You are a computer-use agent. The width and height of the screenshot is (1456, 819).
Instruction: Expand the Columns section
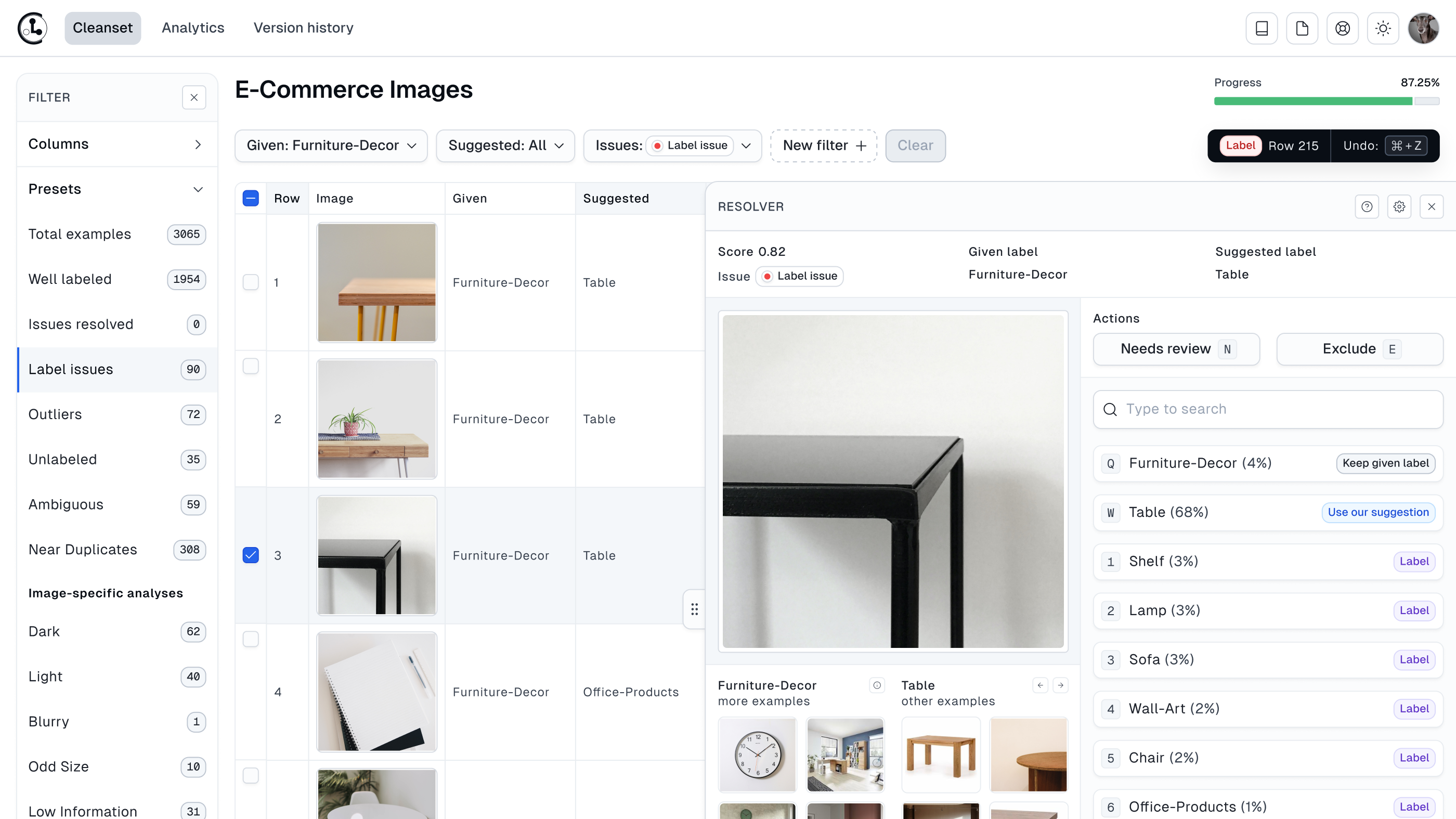tap(117, 144)
